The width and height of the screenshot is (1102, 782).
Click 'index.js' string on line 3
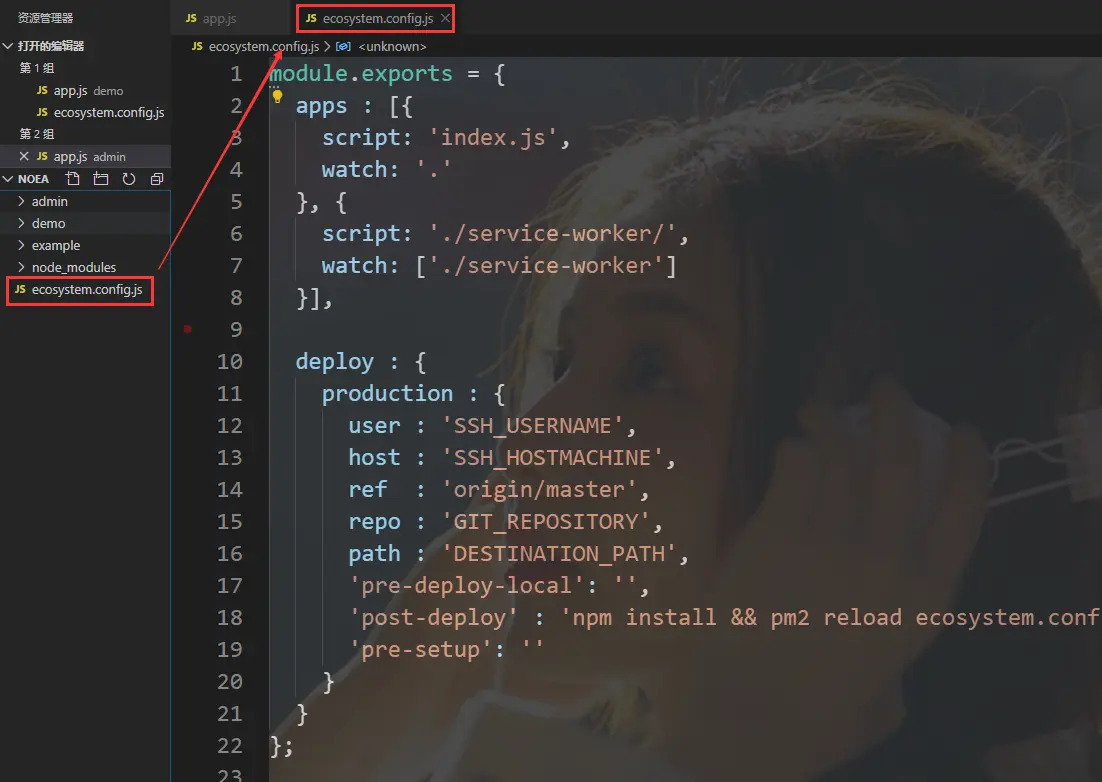(493, 138)
